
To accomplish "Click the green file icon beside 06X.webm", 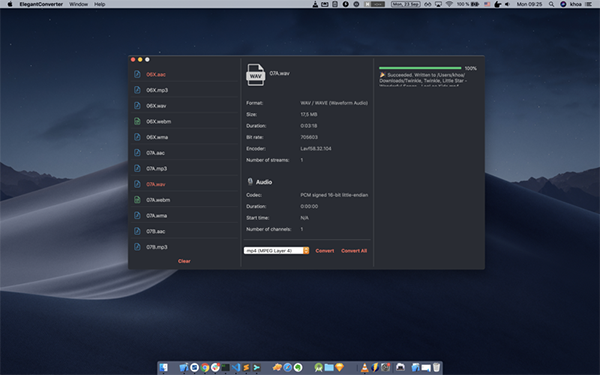I will coord(137,121).
